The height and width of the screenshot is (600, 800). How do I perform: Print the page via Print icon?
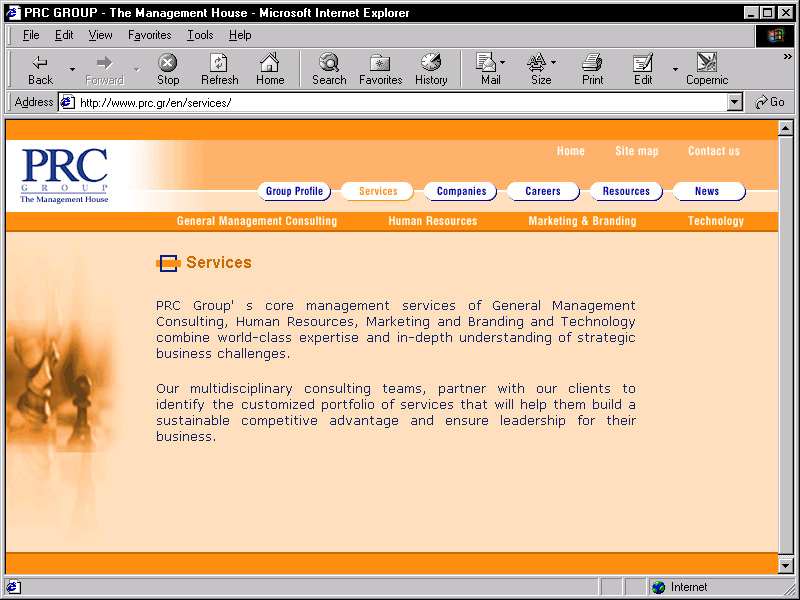592,63
